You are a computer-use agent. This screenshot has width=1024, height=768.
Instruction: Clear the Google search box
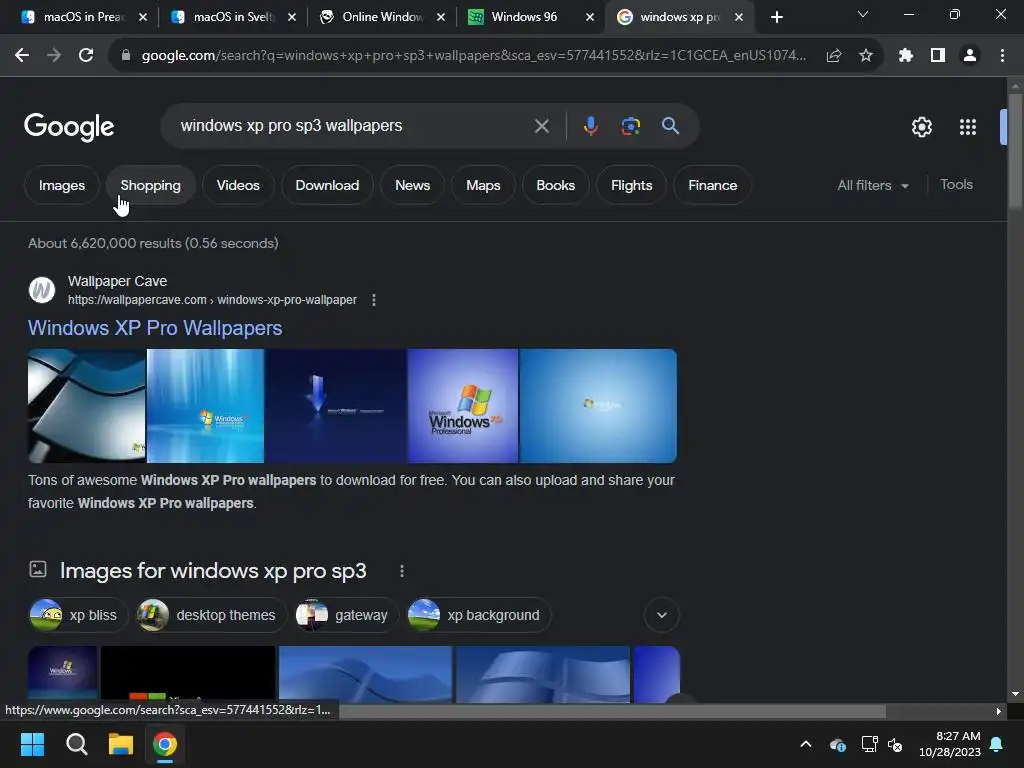click(541, 126)
